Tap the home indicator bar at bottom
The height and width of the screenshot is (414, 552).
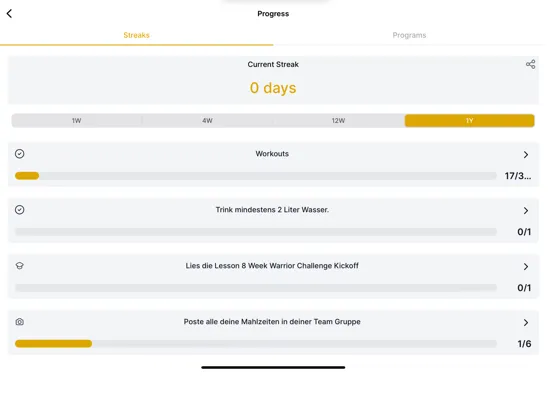(273, 368)
